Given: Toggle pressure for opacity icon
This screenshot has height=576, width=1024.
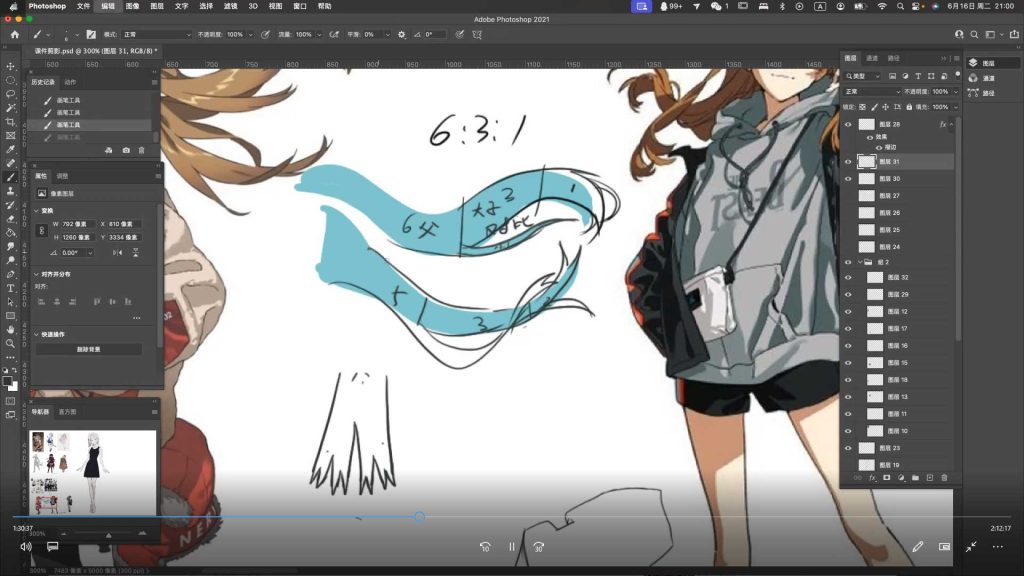Looking at the screenshot, I should (x=265, y=35).
